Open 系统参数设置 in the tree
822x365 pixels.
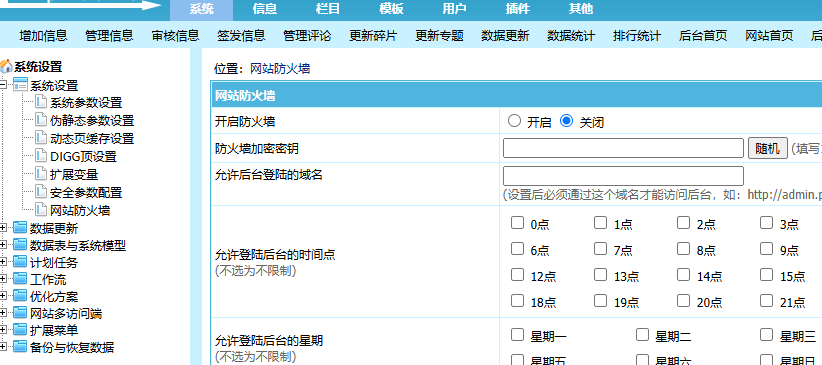point(86,102)
